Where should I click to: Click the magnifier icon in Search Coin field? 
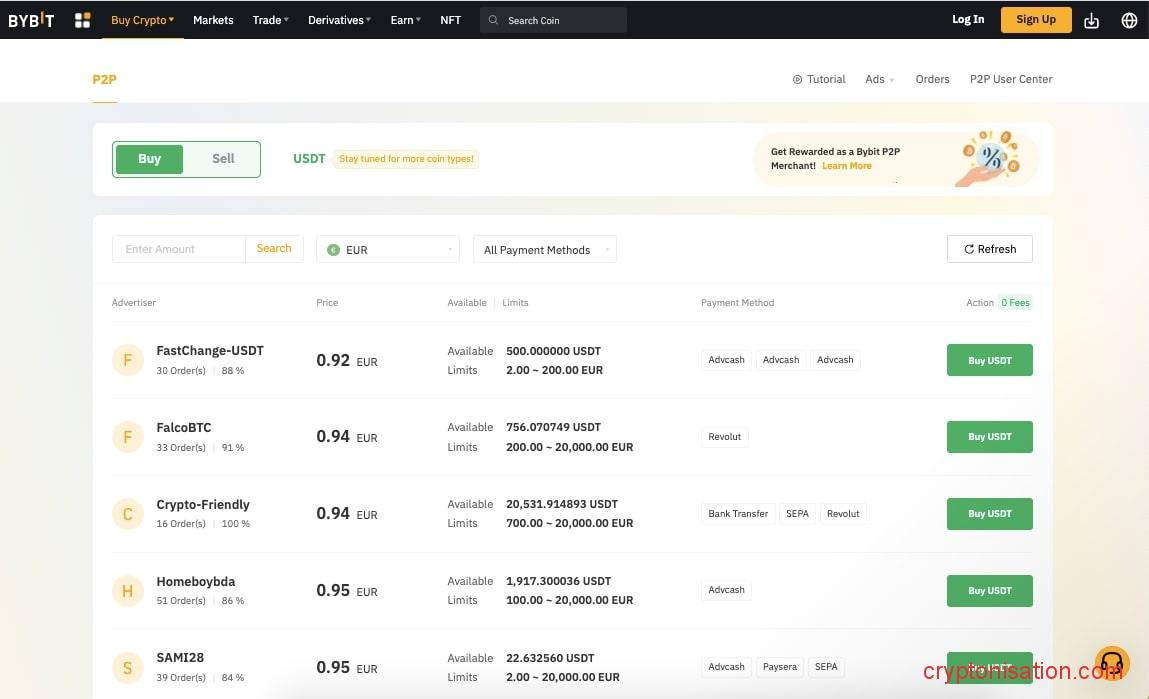(493, 19)
